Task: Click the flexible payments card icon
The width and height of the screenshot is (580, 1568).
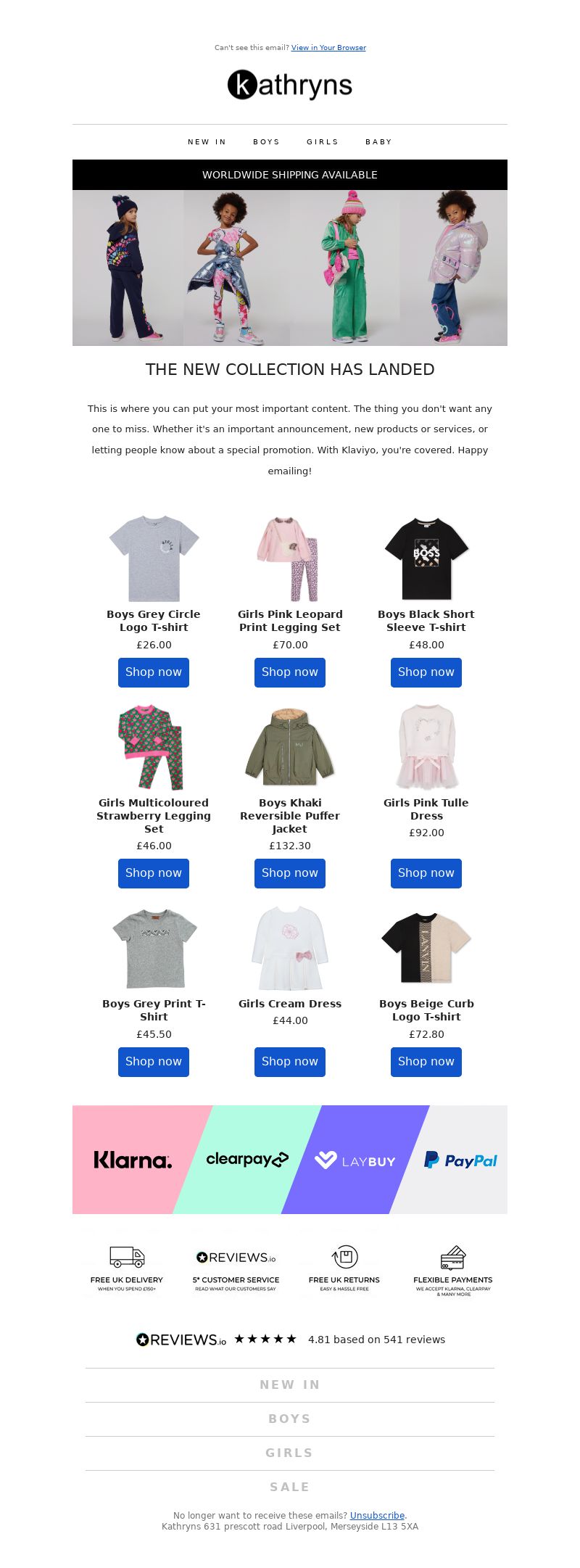Action: [453, 1257]
